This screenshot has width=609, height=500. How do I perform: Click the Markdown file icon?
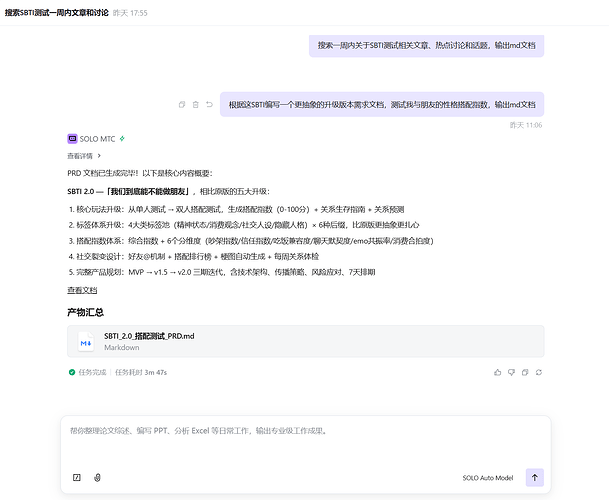(x=86, y=342)
